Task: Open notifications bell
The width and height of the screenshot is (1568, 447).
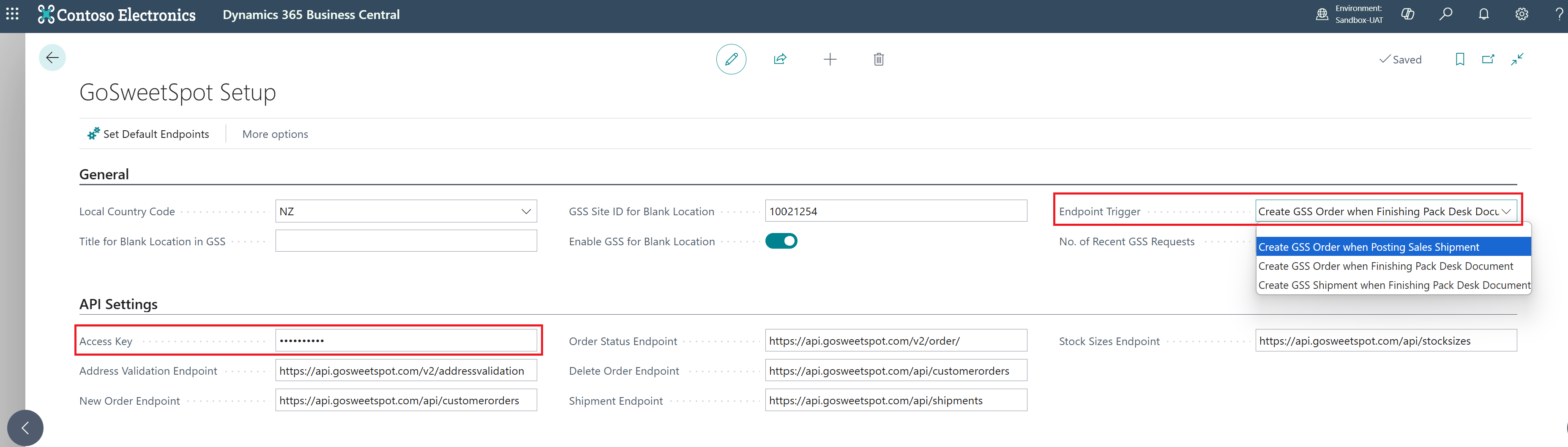Action: [1484, 14]
